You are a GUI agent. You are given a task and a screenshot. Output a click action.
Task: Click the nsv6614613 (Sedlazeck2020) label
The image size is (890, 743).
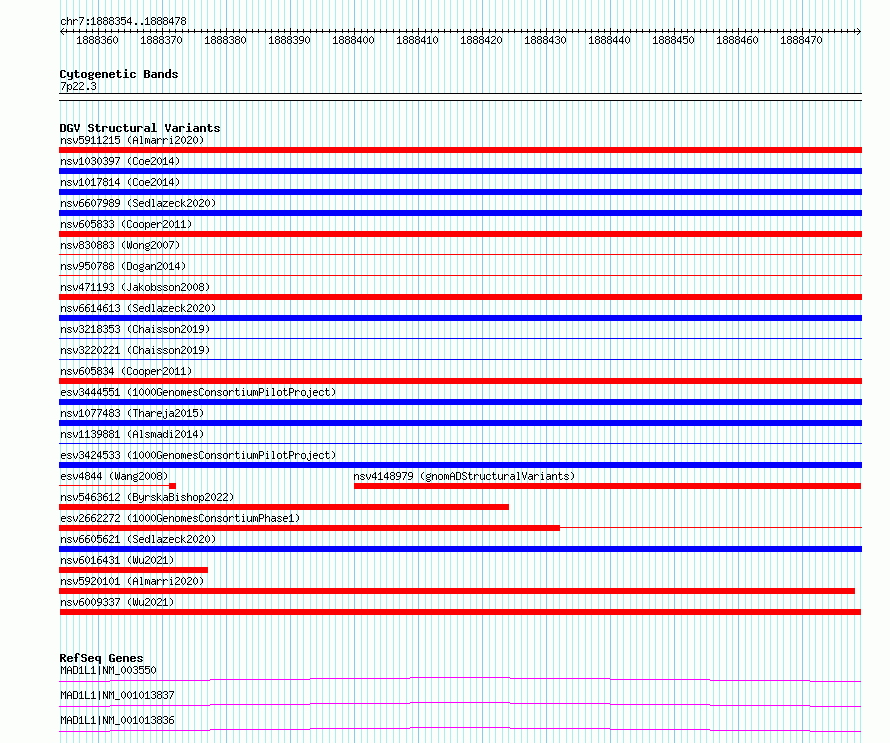138,308
